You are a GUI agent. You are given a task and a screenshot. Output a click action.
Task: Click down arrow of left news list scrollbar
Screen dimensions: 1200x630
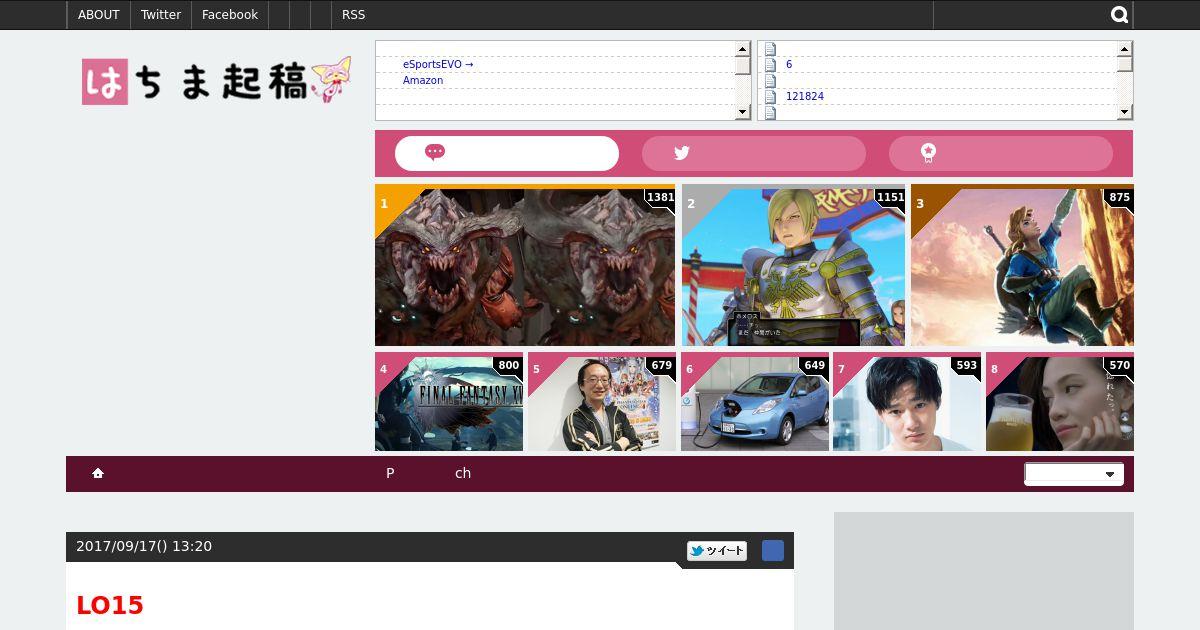742,112
